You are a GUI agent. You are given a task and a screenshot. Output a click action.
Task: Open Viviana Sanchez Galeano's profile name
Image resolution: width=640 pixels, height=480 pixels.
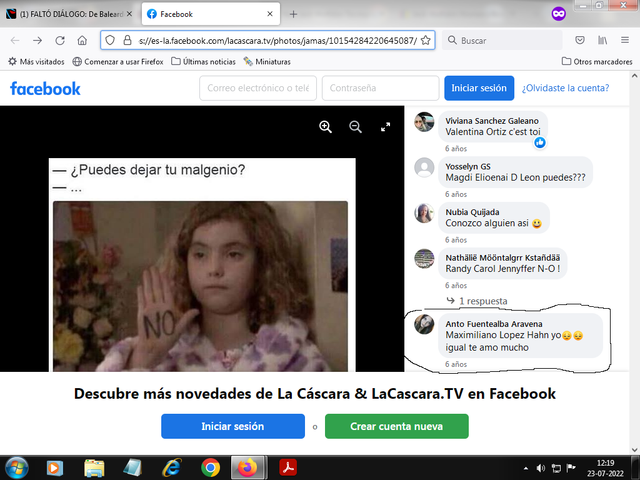[492, 121]
